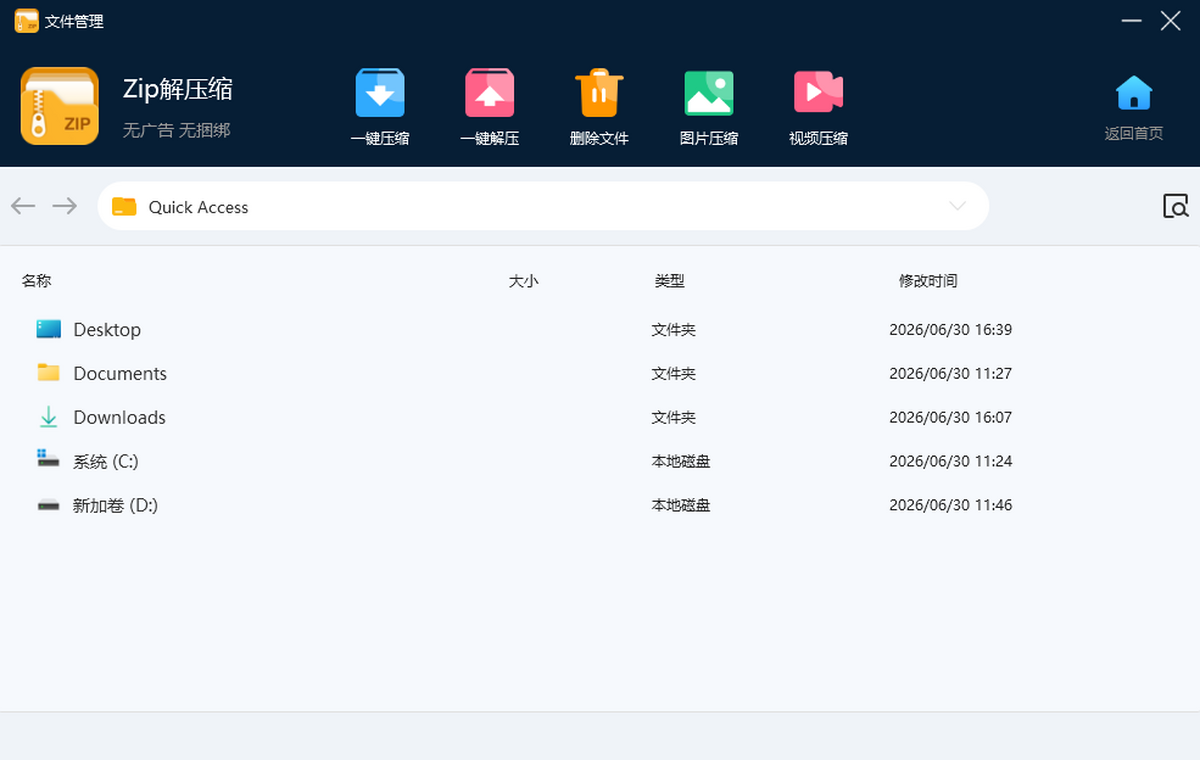
Task: Click the Downloads arrow icon
Action: [x=48, y=417]
